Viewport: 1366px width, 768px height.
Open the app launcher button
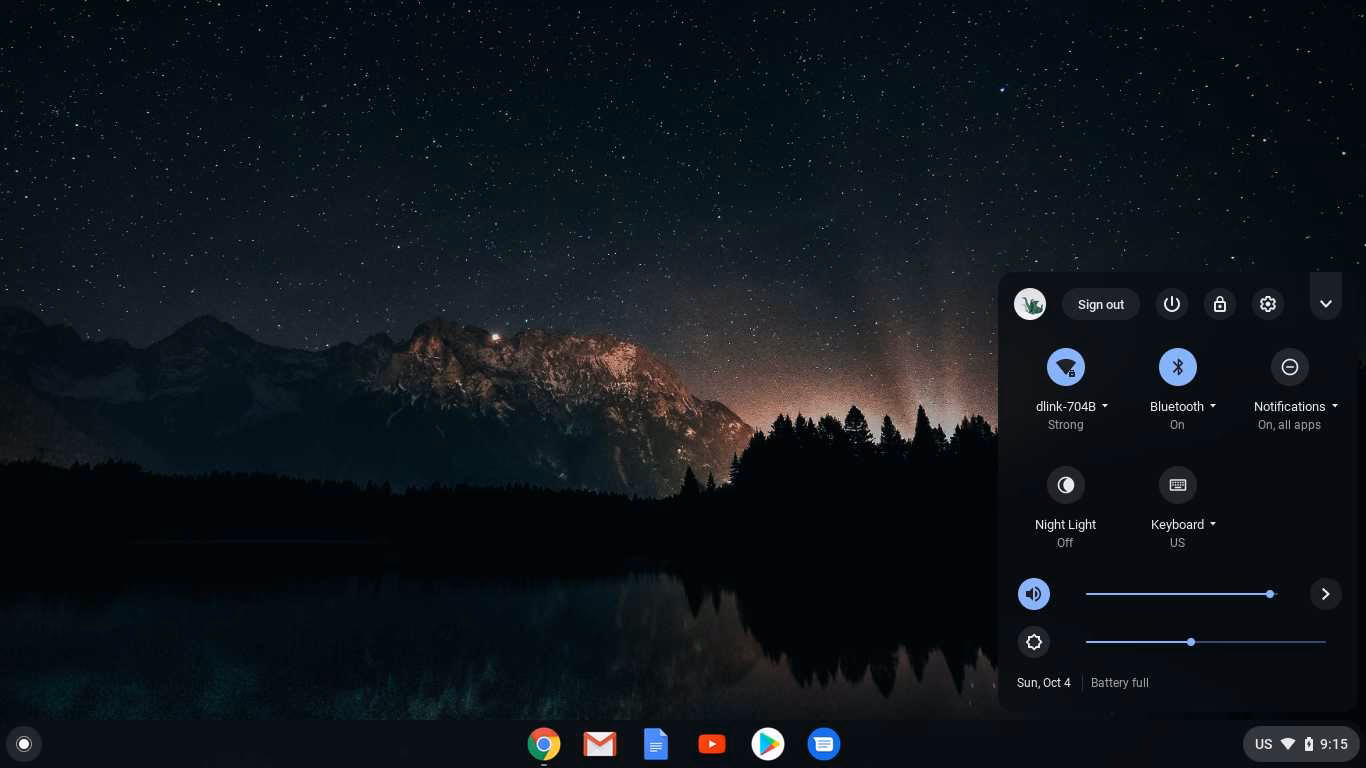click(23, 744)
